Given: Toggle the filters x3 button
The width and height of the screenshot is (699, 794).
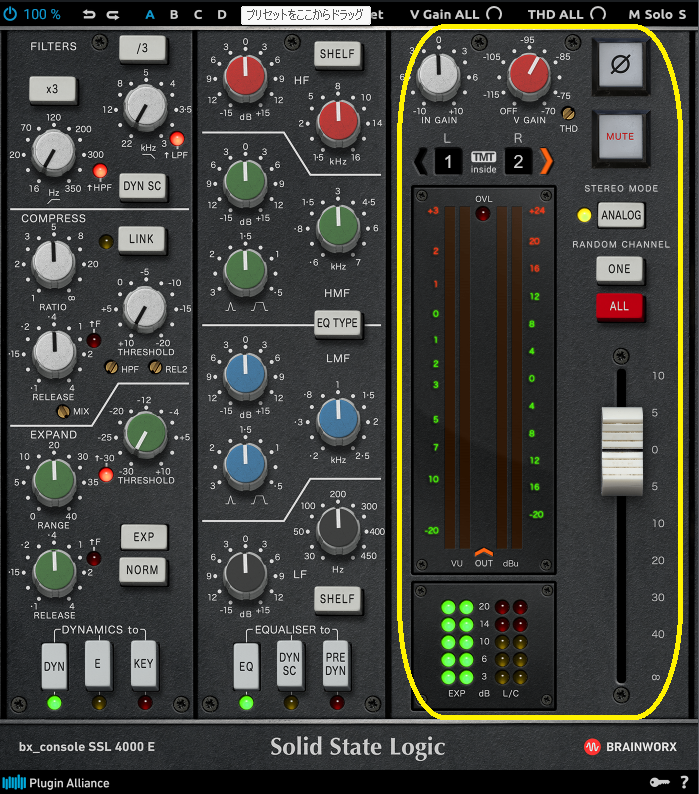Looking at the screenshot, I should (x=52, y=89).
